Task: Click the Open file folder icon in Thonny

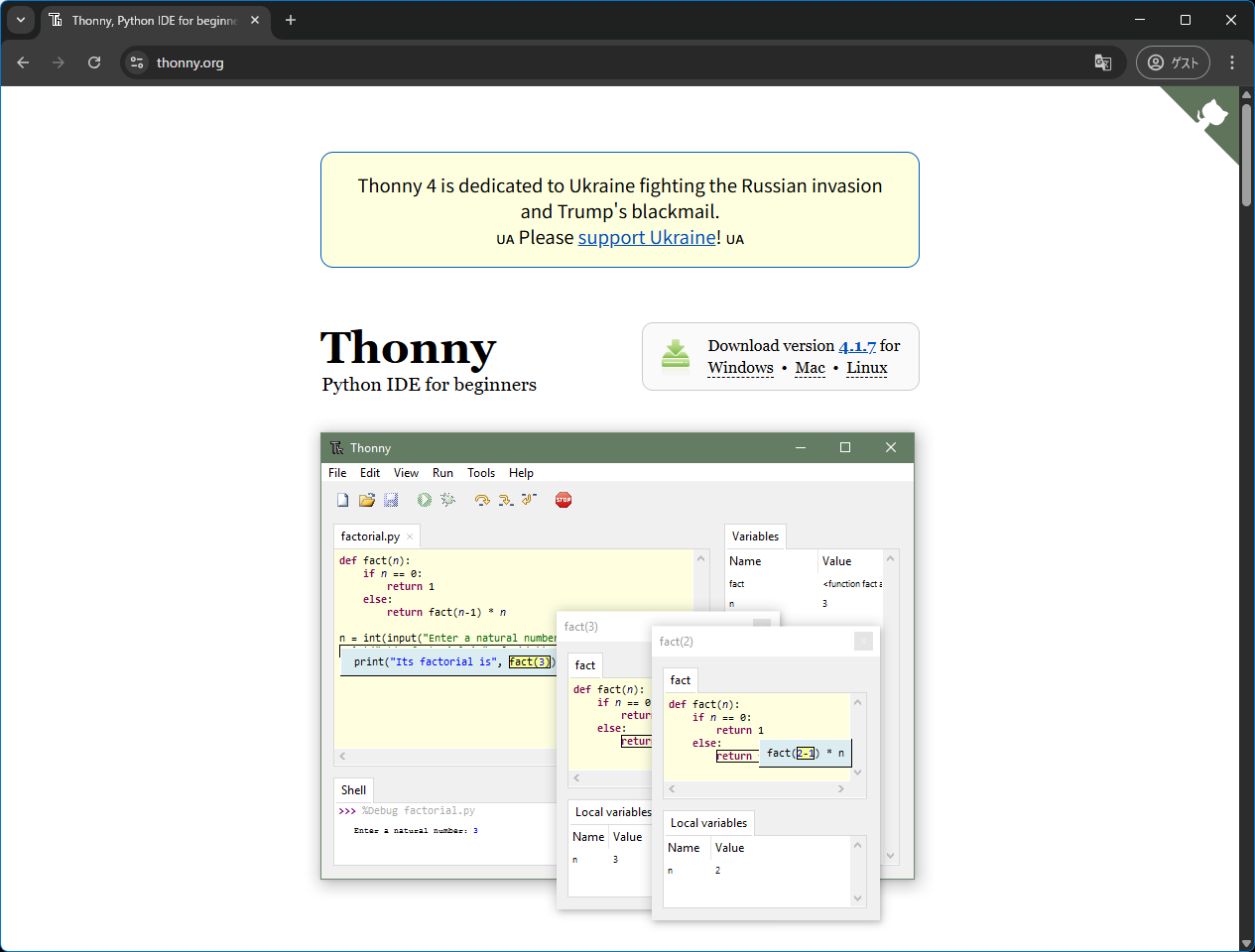Action: point(366,500)
